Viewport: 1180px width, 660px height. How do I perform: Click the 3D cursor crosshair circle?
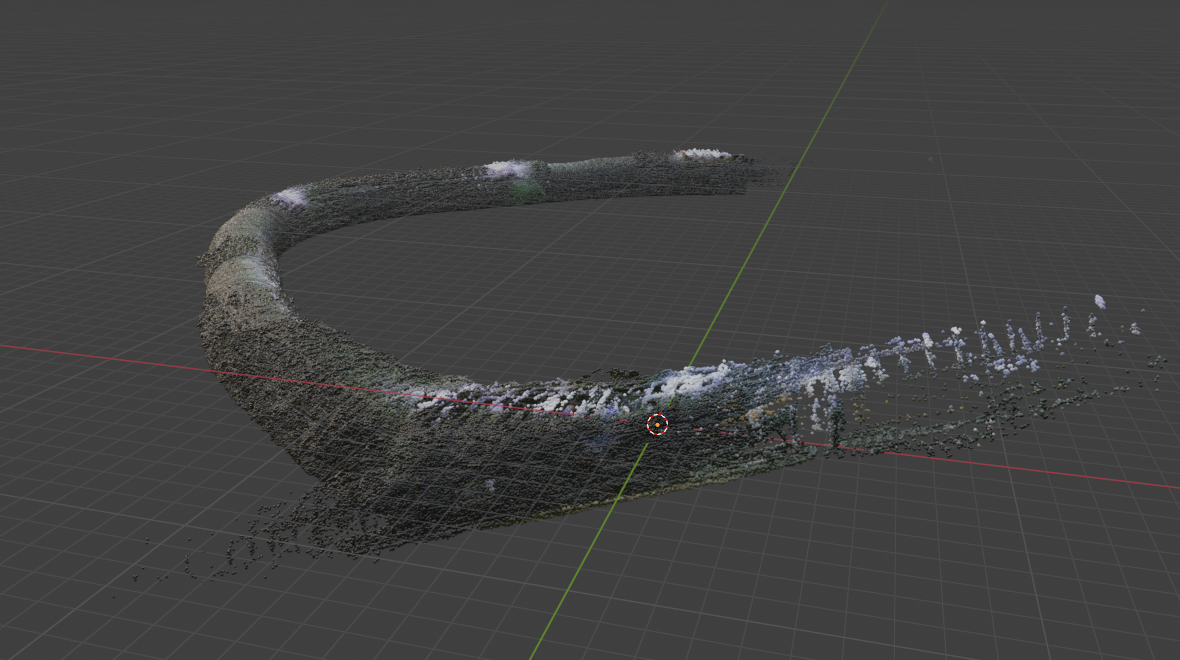[657, 425]
